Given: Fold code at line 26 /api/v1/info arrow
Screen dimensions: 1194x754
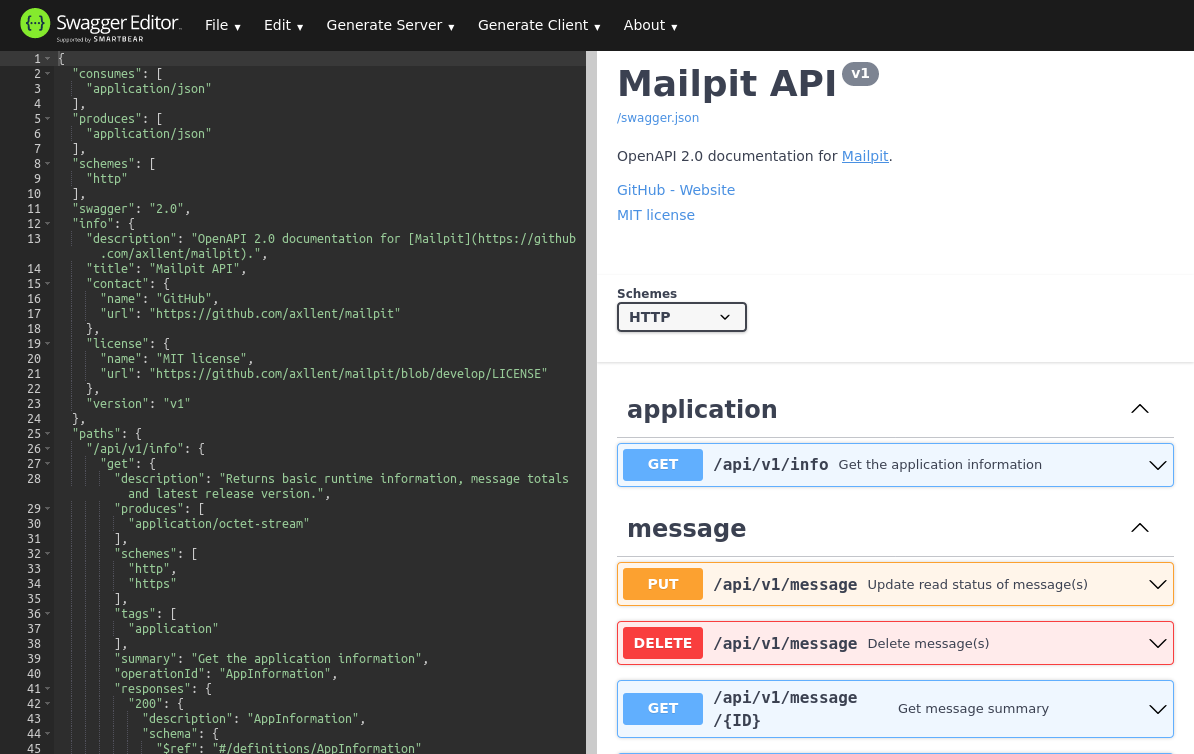Looking at the screenshot, I should [48, 449].
